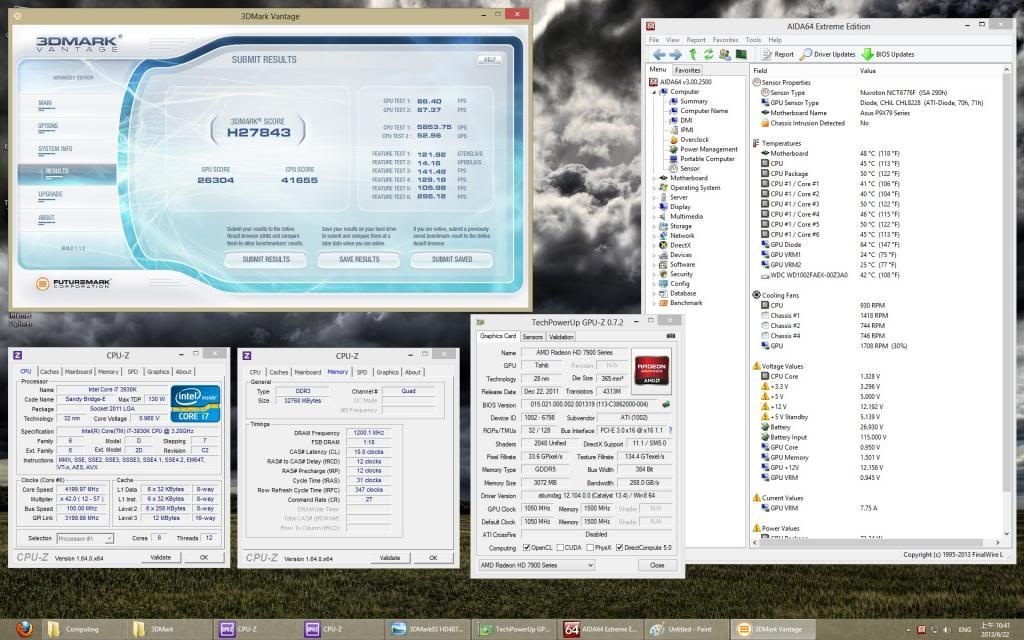Viewport: 1024px width, 640px height.
Task: Expand the Motherboard node in AIDA64 tree
Action: [654, 178]
